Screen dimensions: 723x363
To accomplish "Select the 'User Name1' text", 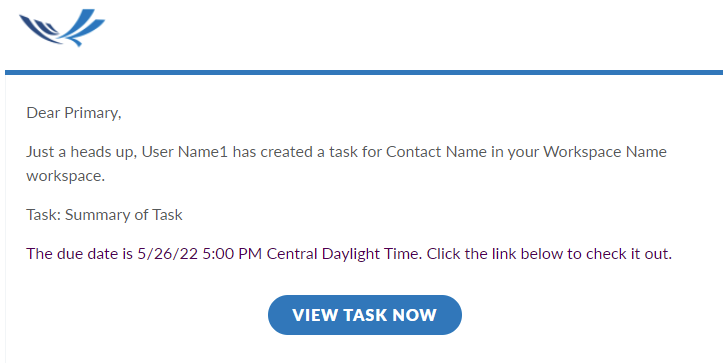I will [x=185, y=152].
